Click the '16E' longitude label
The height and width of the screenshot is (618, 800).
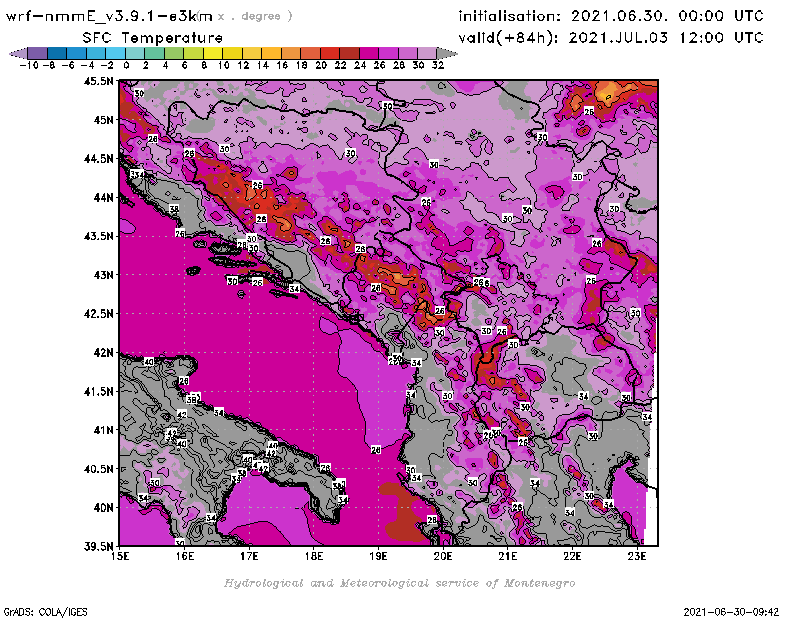click(x=185, y=556)
